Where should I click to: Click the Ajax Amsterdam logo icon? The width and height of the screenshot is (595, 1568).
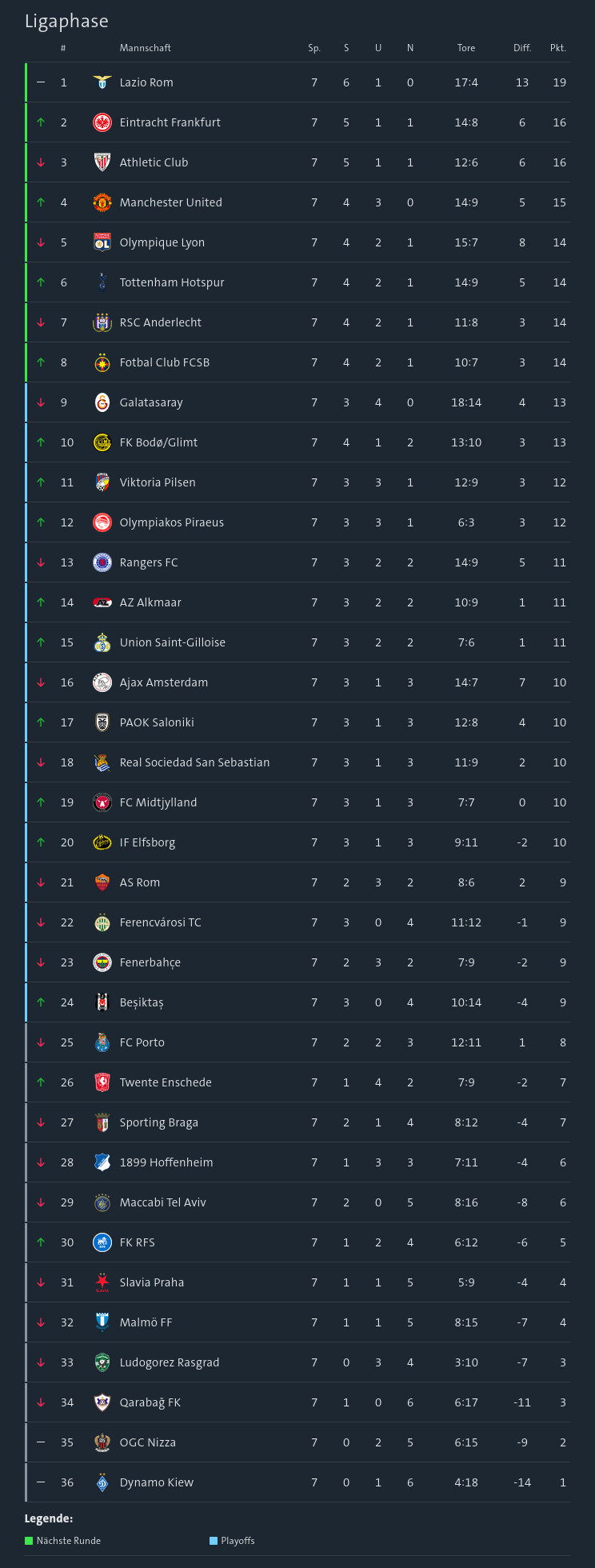(102, 682)
